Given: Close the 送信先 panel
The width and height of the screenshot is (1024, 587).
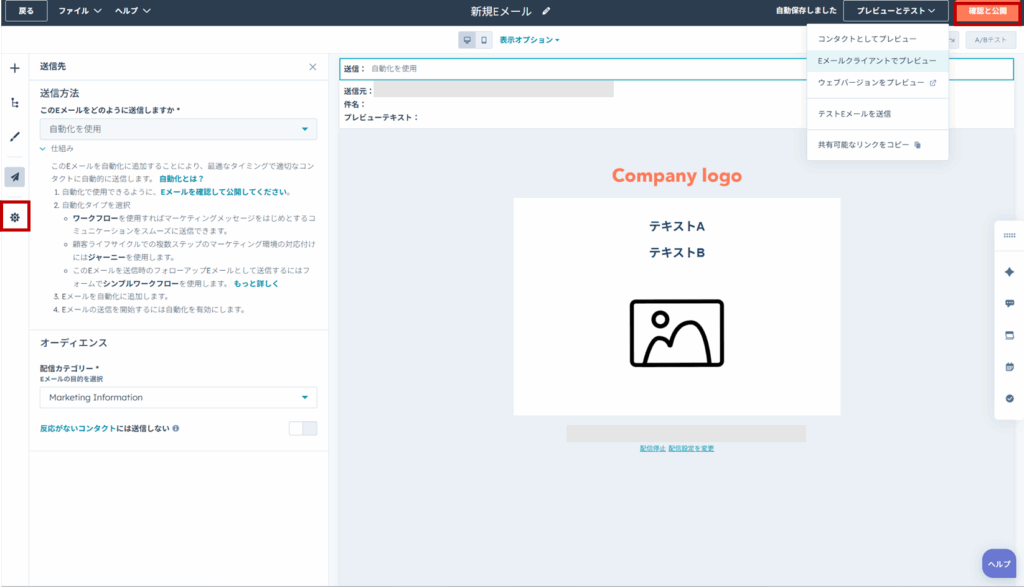Looking at the screenshot, I should [x=312, y=67].
